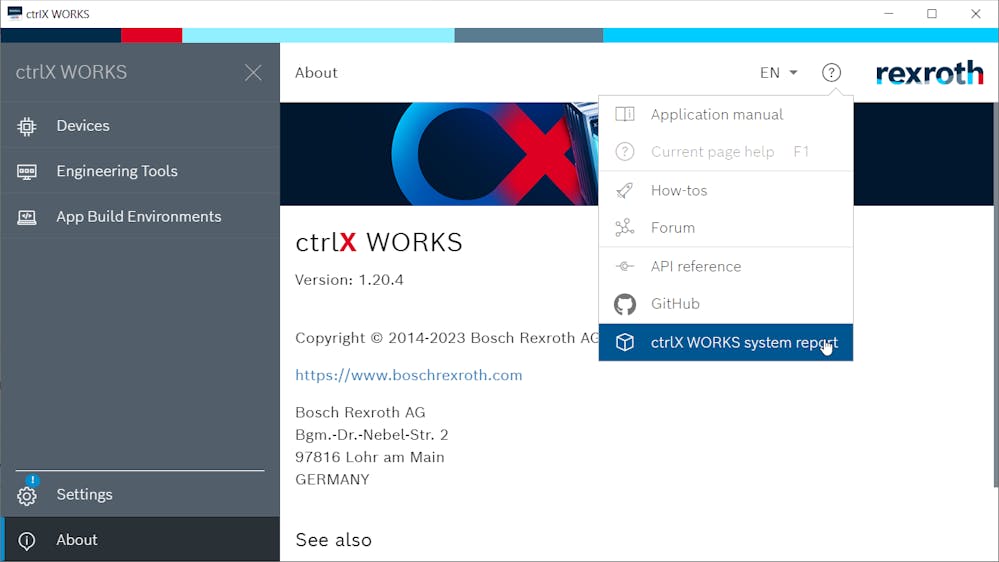Click the Bgm.-Dr.-Nebel-Str. 2 address line
This screenshot has height=562, width=999.
point(371,435)
